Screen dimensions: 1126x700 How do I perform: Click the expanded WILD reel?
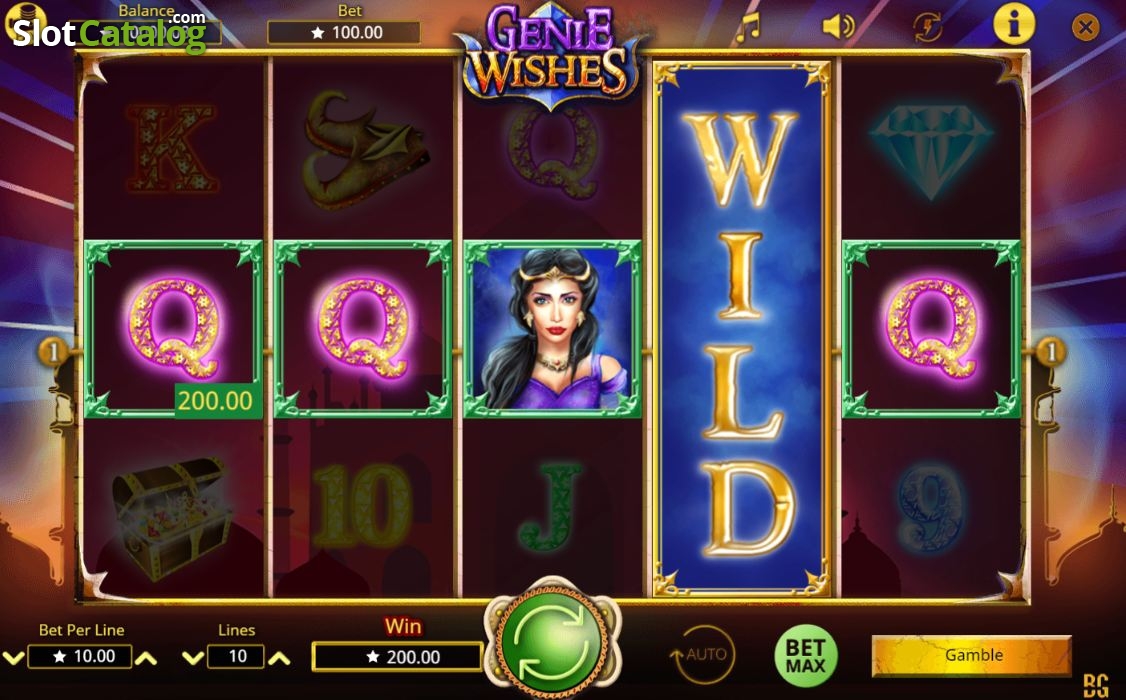(742, 329)
